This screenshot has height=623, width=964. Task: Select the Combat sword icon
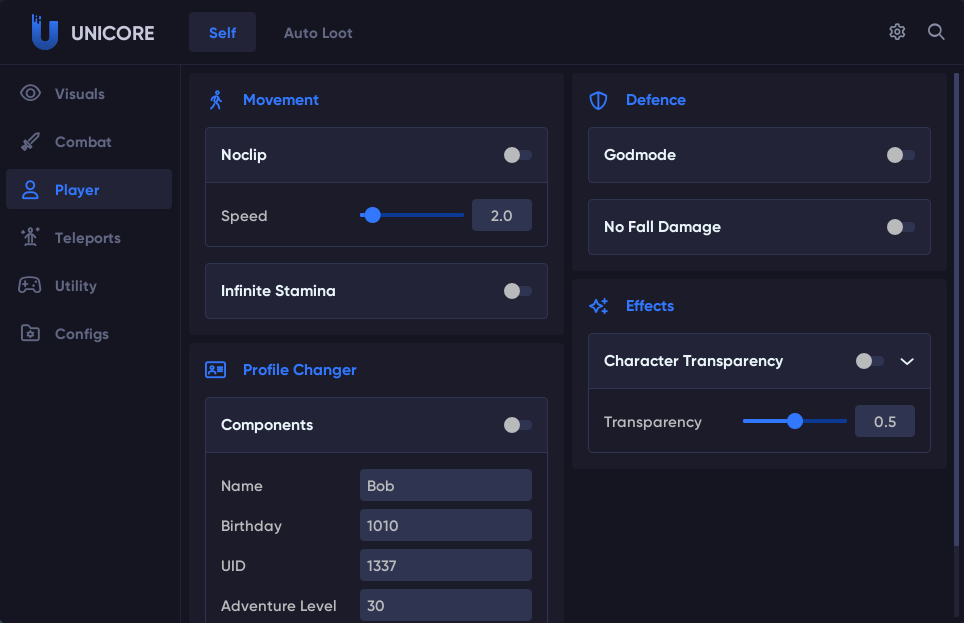tap(30, 142)
